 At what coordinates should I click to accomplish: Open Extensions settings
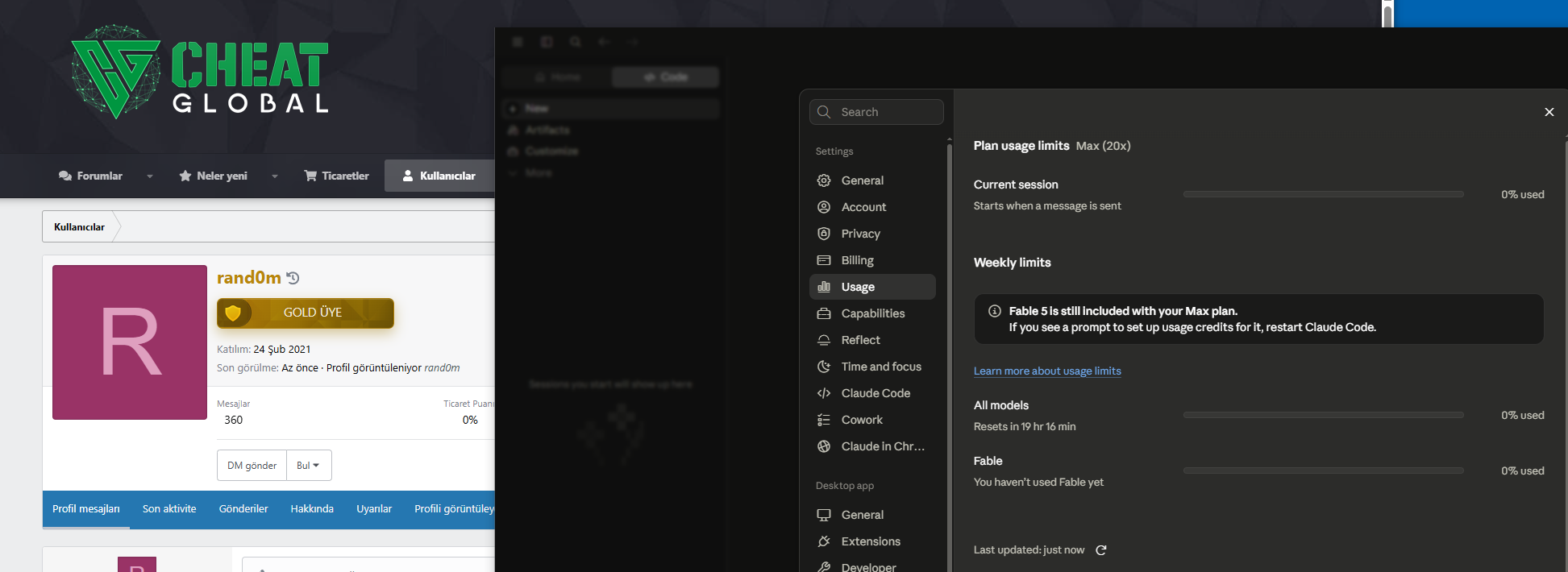coord(872,541)
